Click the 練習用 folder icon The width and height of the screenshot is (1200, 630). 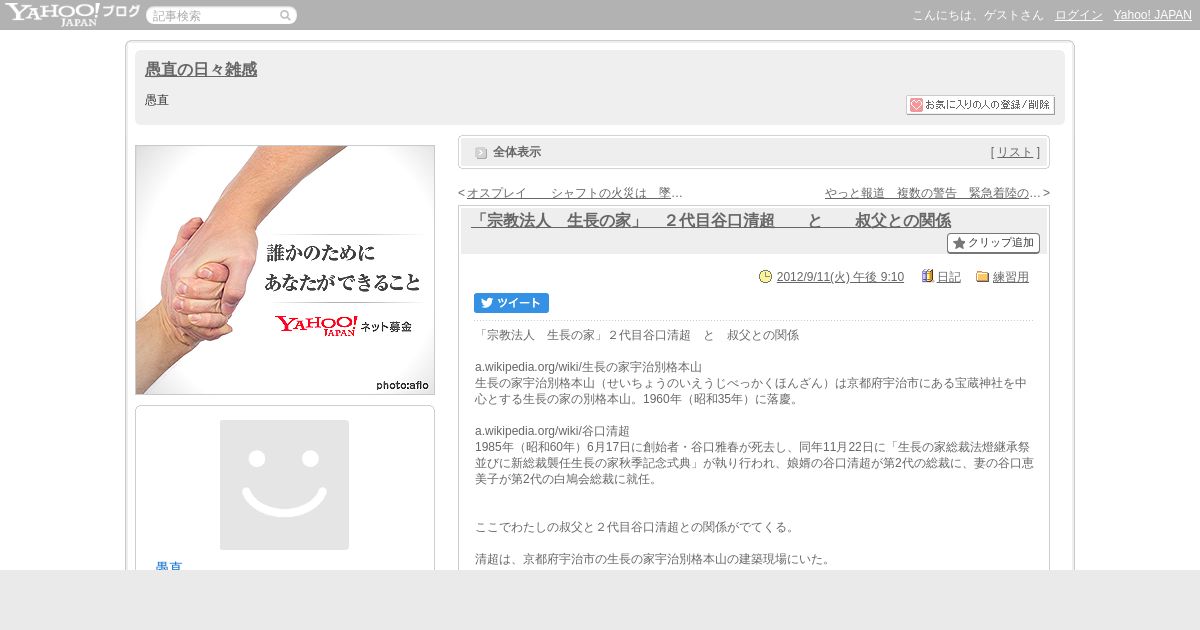click(x=983, y=277)
